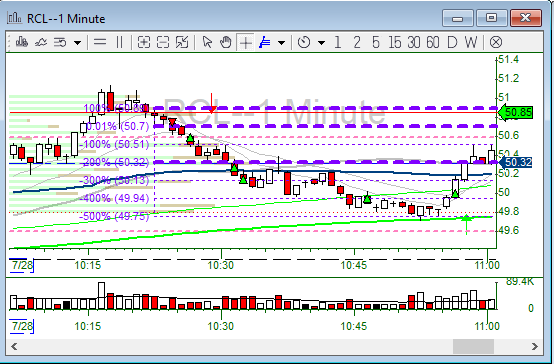Click the scrollbar right arrow
This screenshot has height=364, width=554.
point(535,346)
